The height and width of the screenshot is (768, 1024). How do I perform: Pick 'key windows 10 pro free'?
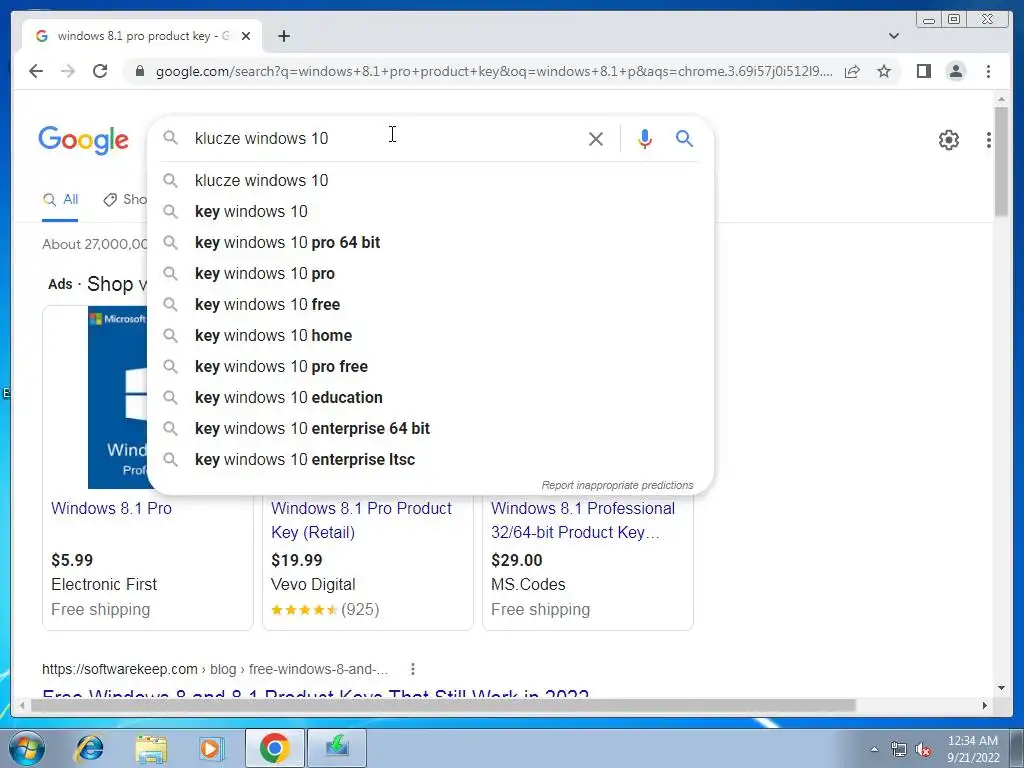(x=431, y=366)
